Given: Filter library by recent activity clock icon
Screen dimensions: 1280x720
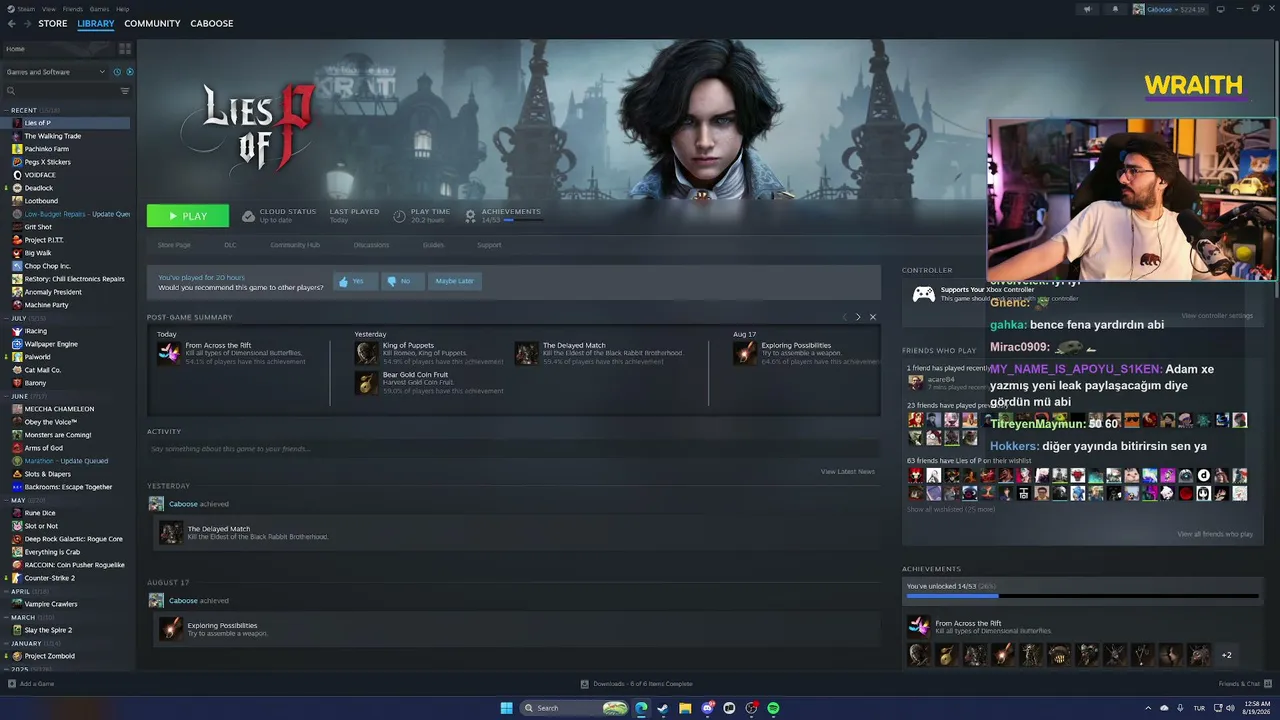Looking at the screenshot, I should pos(117,72).
